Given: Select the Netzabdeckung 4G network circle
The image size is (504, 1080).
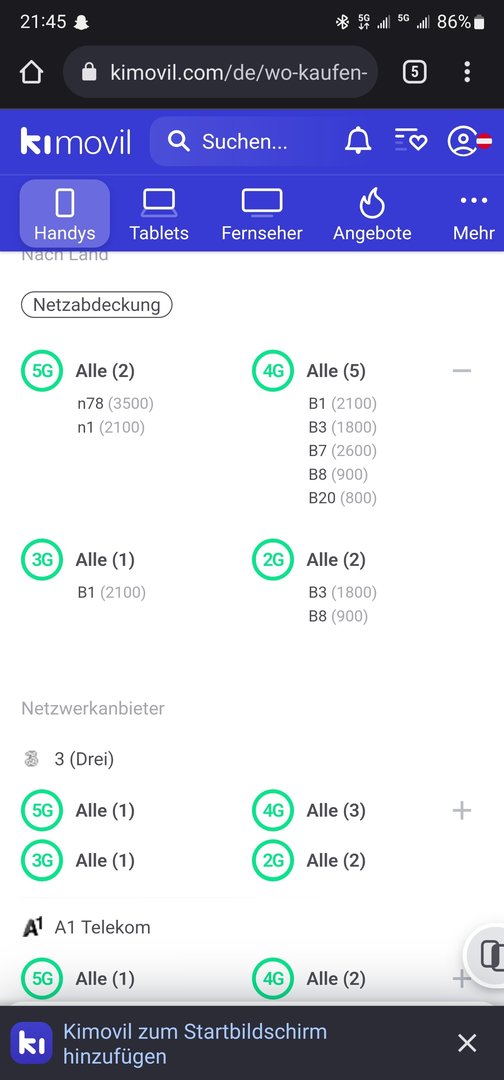Looking at the screenshot, I should pos(273,371).
